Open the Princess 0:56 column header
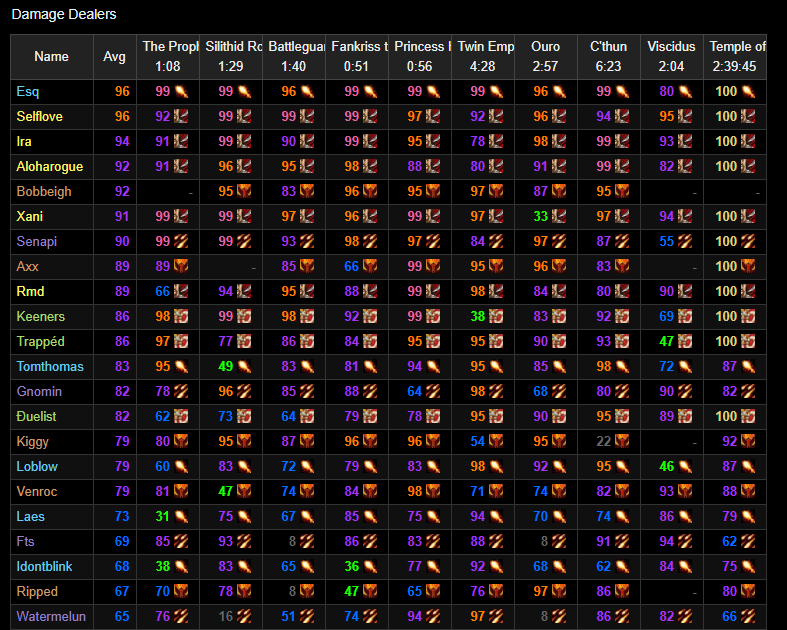Viewport: 787px width, 630px height. [x=420, y=57]
